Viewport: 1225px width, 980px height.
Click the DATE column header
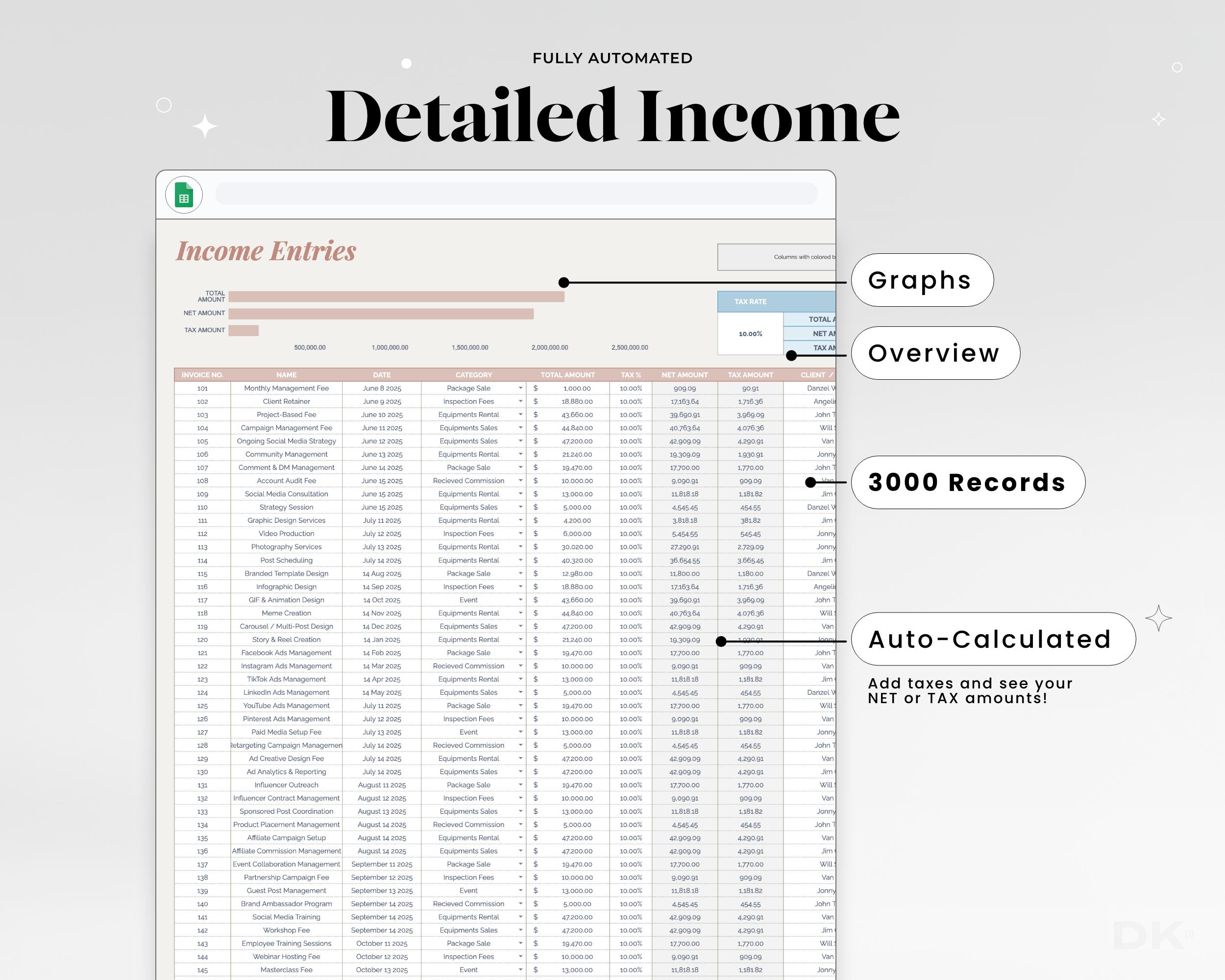382,375
